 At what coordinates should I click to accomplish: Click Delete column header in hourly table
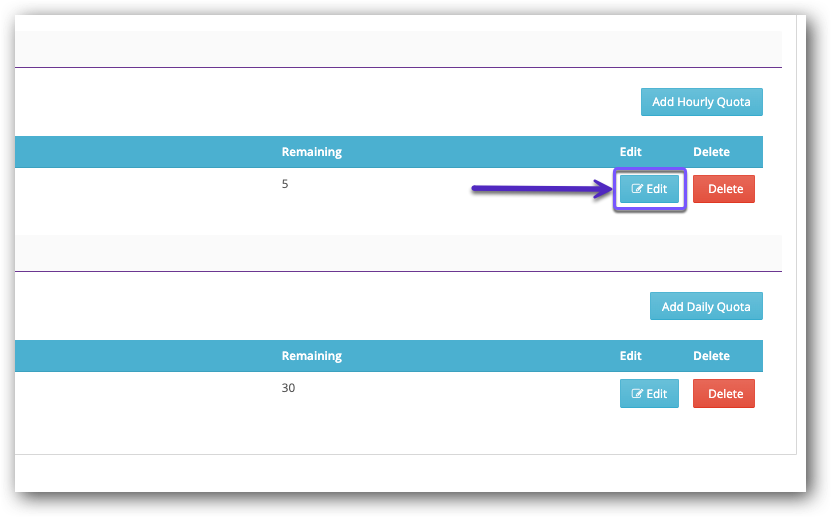tap(711, 152)
